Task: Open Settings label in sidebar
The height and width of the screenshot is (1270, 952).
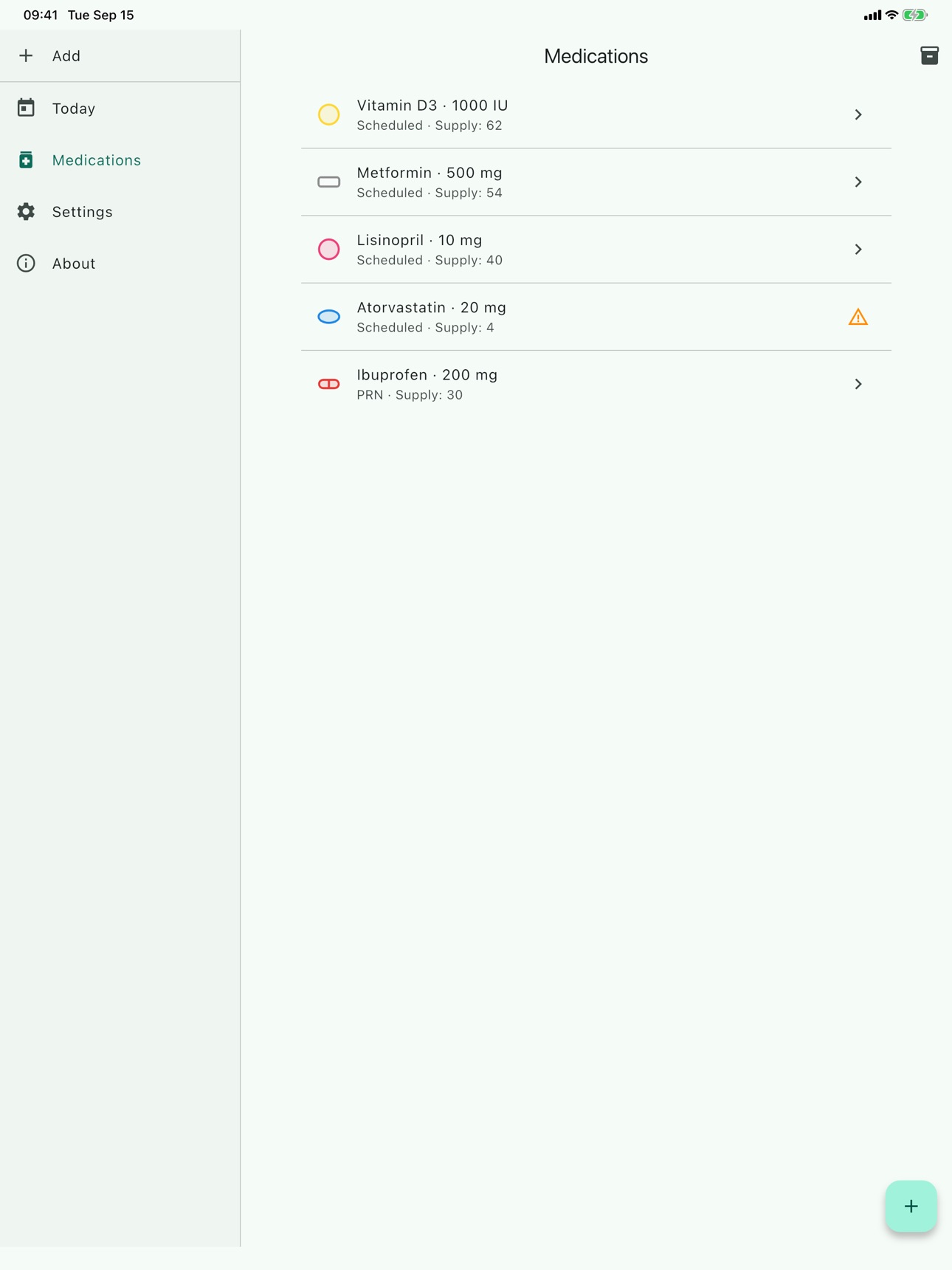Action: pos(83,212)
